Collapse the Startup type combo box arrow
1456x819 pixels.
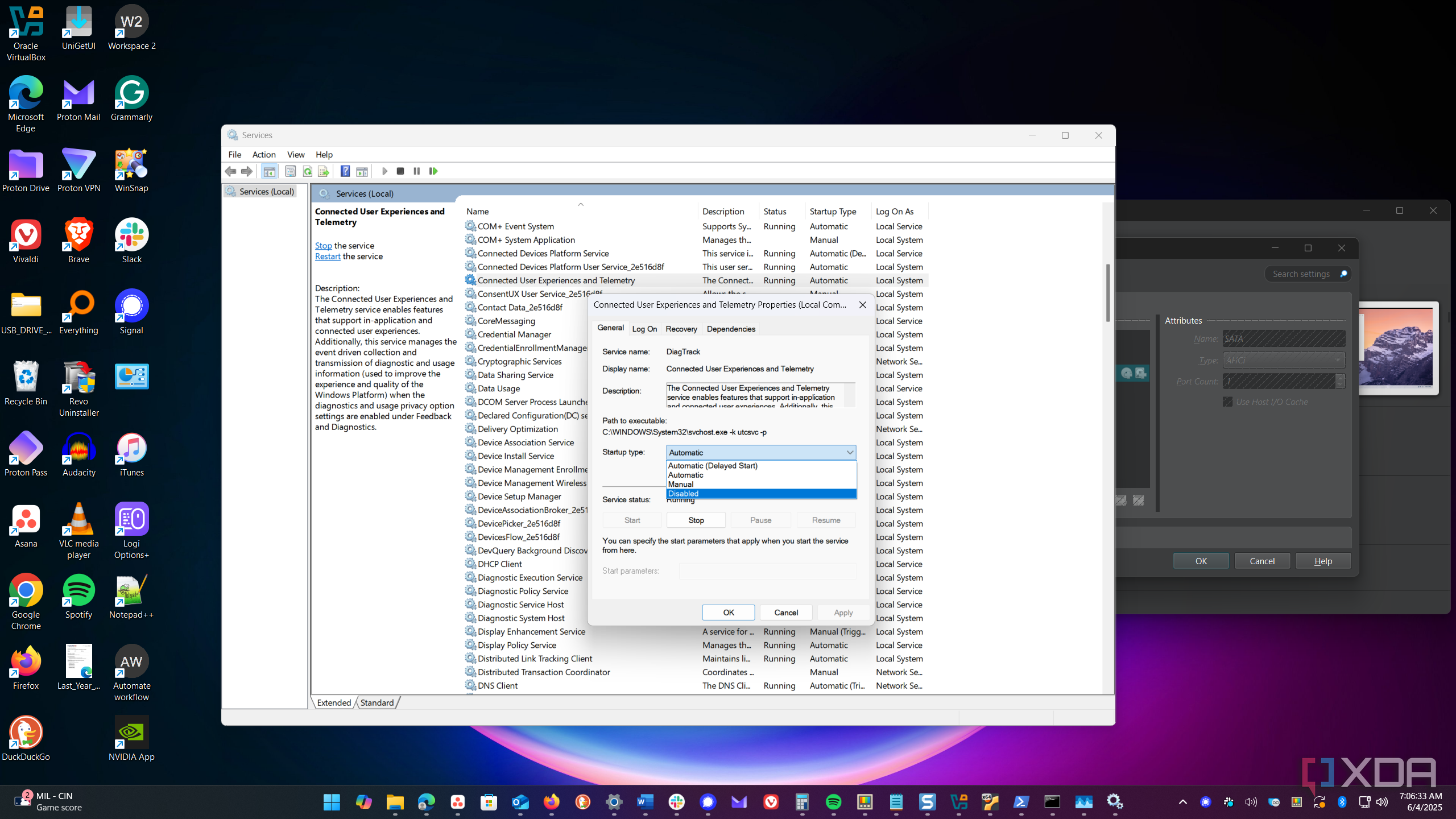point(850,453)
